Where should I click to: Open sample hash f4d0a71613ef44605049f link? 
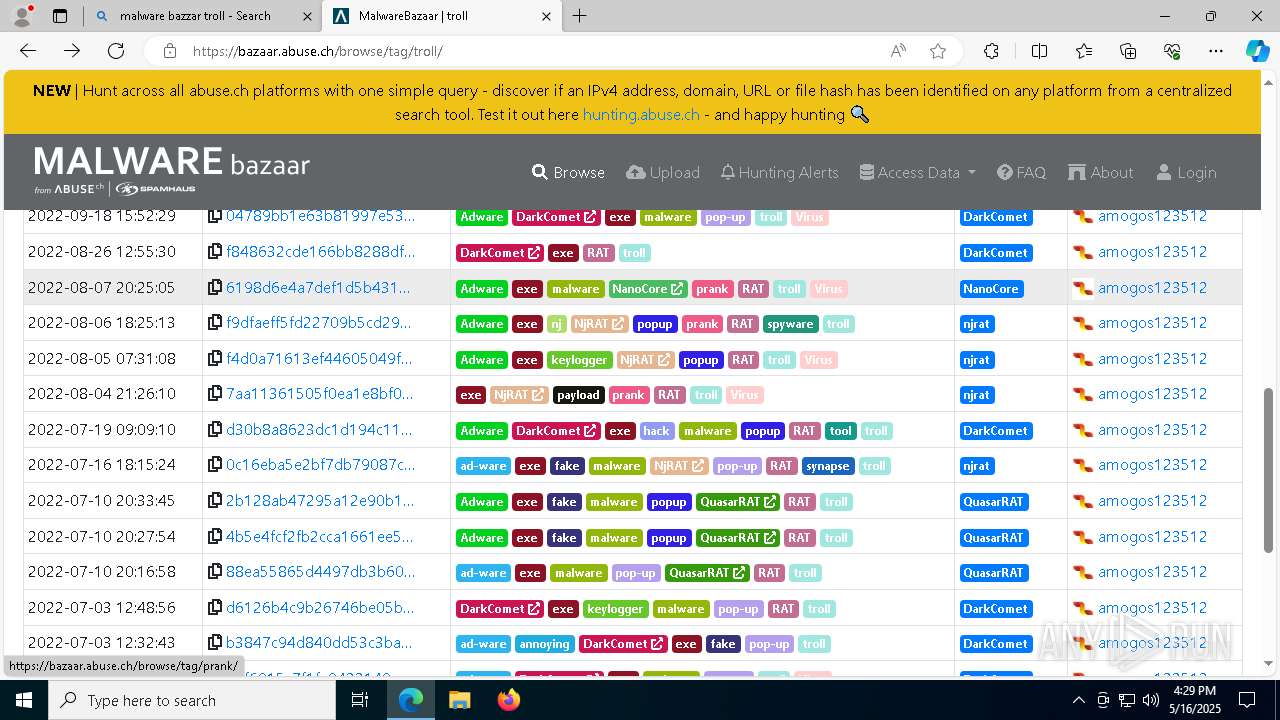(x=319, y=359)
